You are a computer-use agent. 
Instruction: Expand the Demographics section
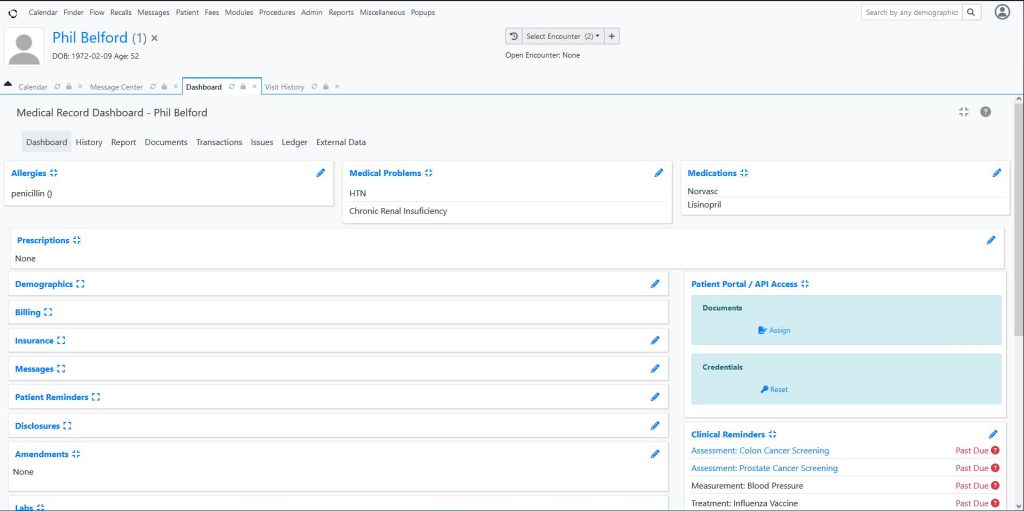(80, 284)
